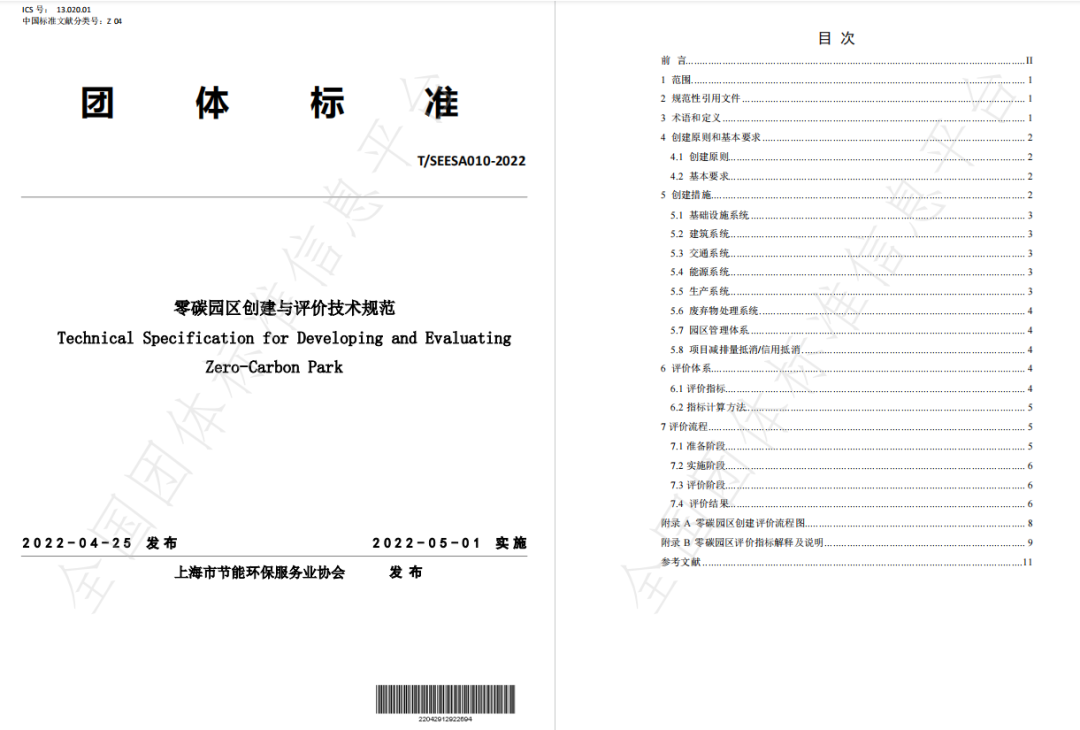Select TOC entry '5.2 建筑系统'
This screenshot has width=1080, height=730.
click(851, 234)
